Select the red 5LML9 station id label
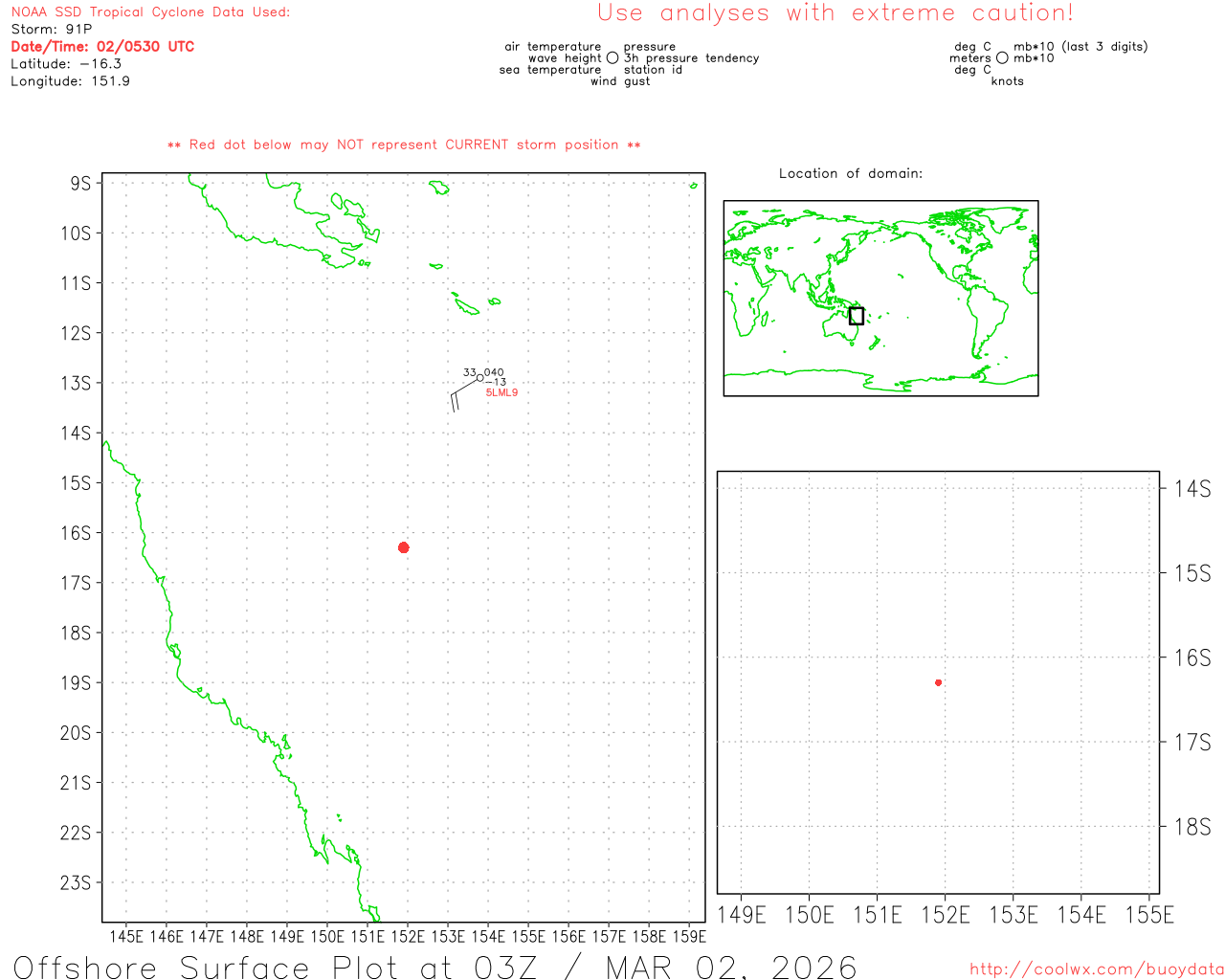Viewport: 1225px width, 980px height. [501, 392]
